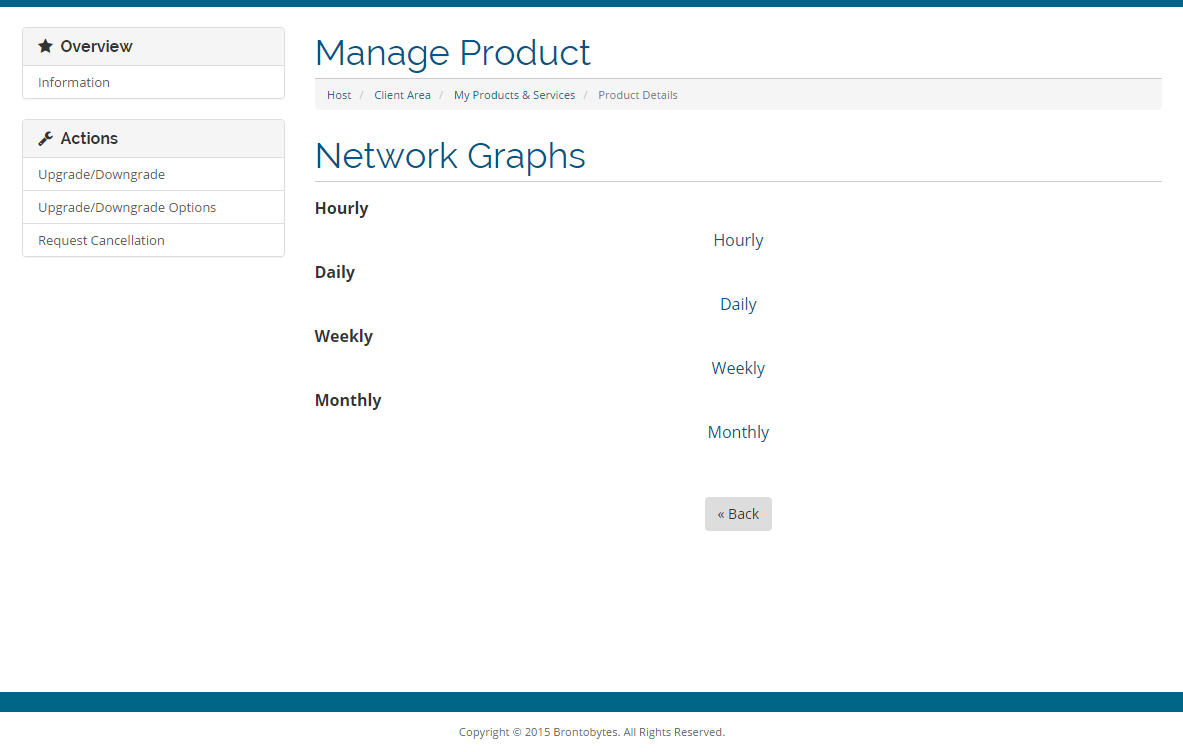Image resolution: width=1183 pixels, height=752 pixels.
Task: Click the Actions panel header title
Action: pyautogui.click(x=89, y=139)
